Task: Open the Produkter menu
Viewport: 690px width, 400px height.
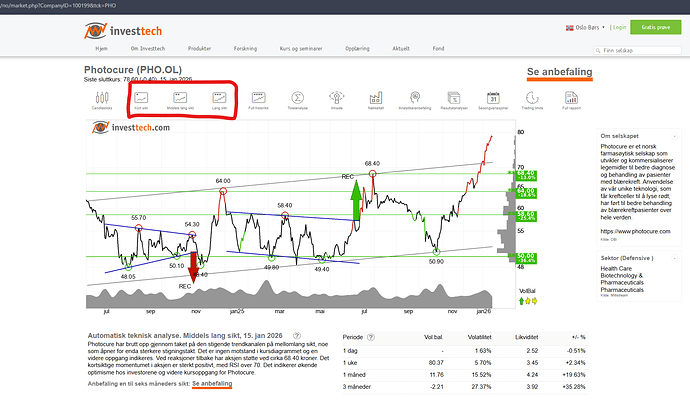Action: (199, 47)
